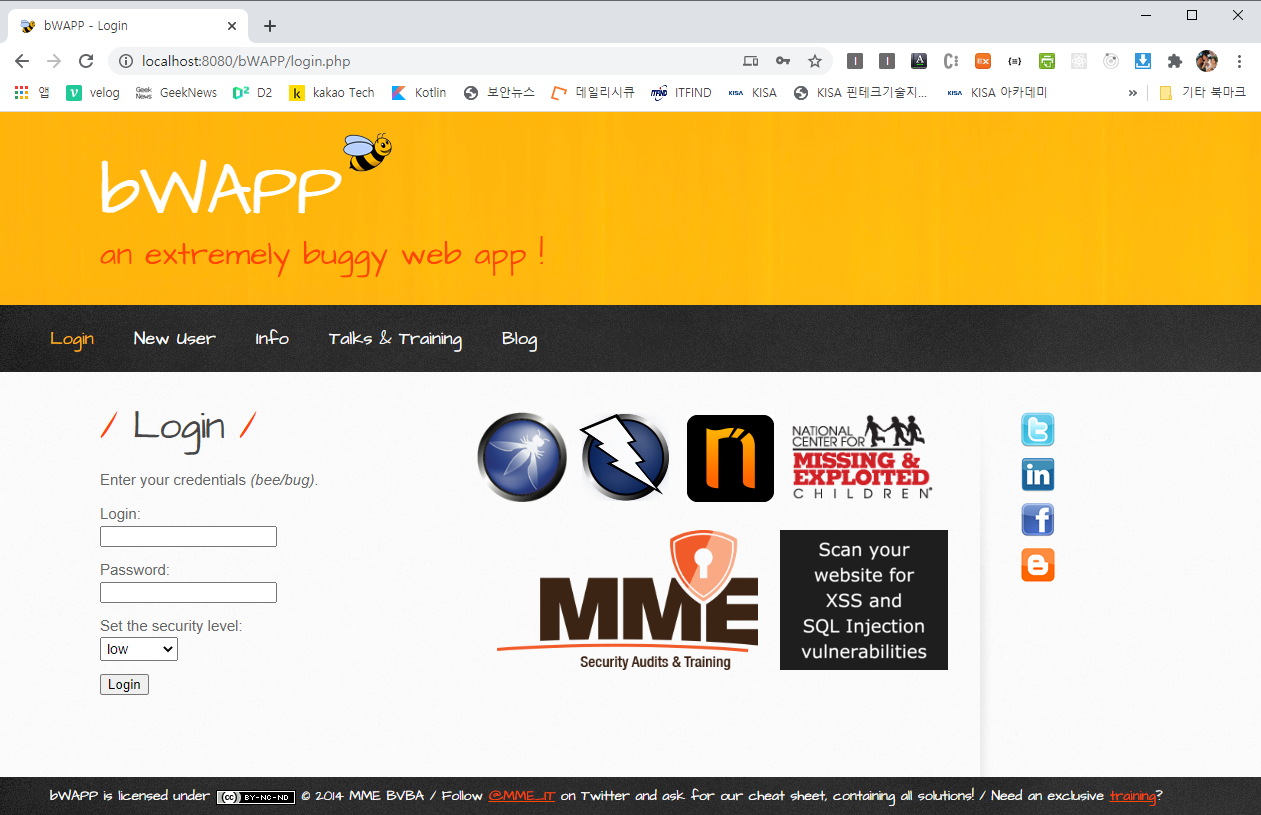This screenshot has width=1261, height=815.
Task: Open the Scan your website banner
Action: tap(864, 600)
